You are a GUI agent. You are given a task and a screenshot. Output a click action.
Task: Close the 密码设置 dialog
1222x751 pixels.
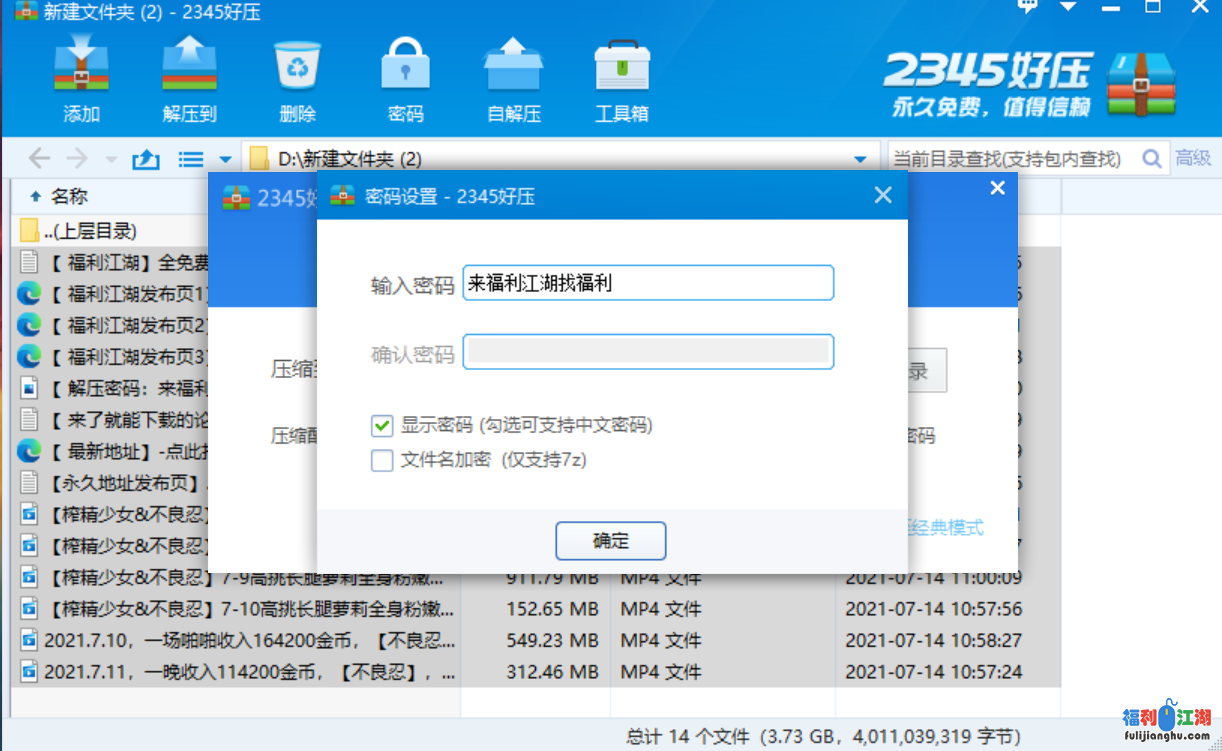882,196
